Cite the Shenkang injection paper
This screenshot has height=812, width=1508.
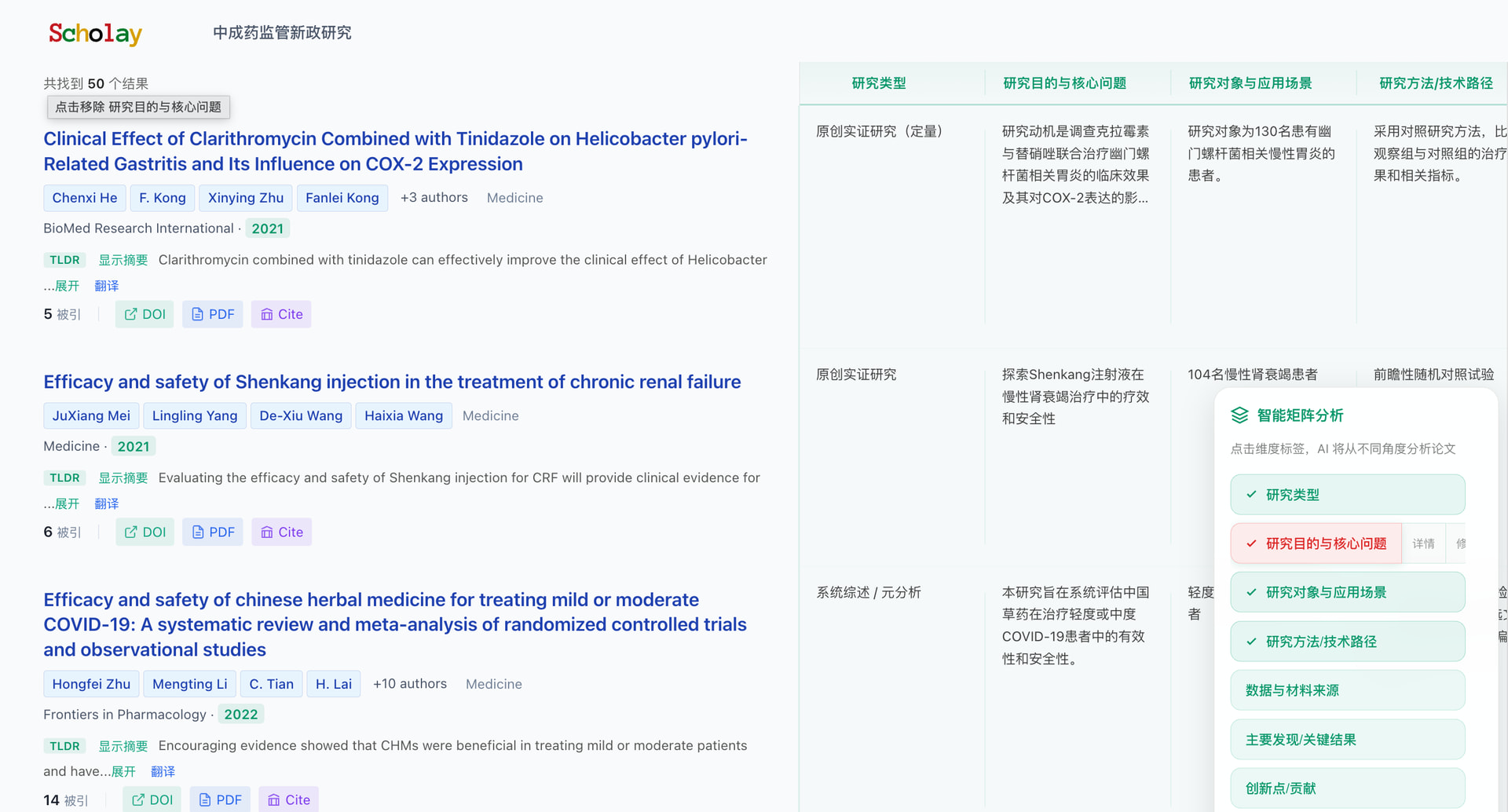[x=281, y=532]
